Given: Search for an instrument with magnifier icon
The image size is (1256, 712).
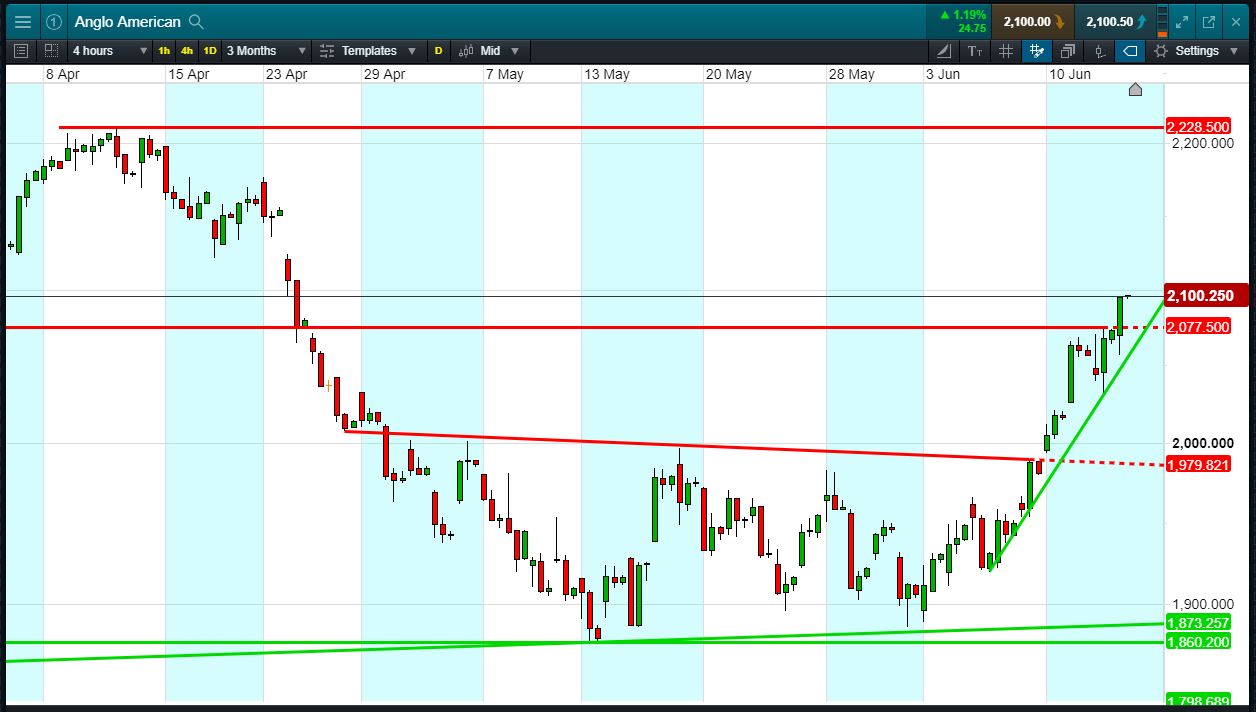Looking at the screenshot, I should (x=196, y=21).
